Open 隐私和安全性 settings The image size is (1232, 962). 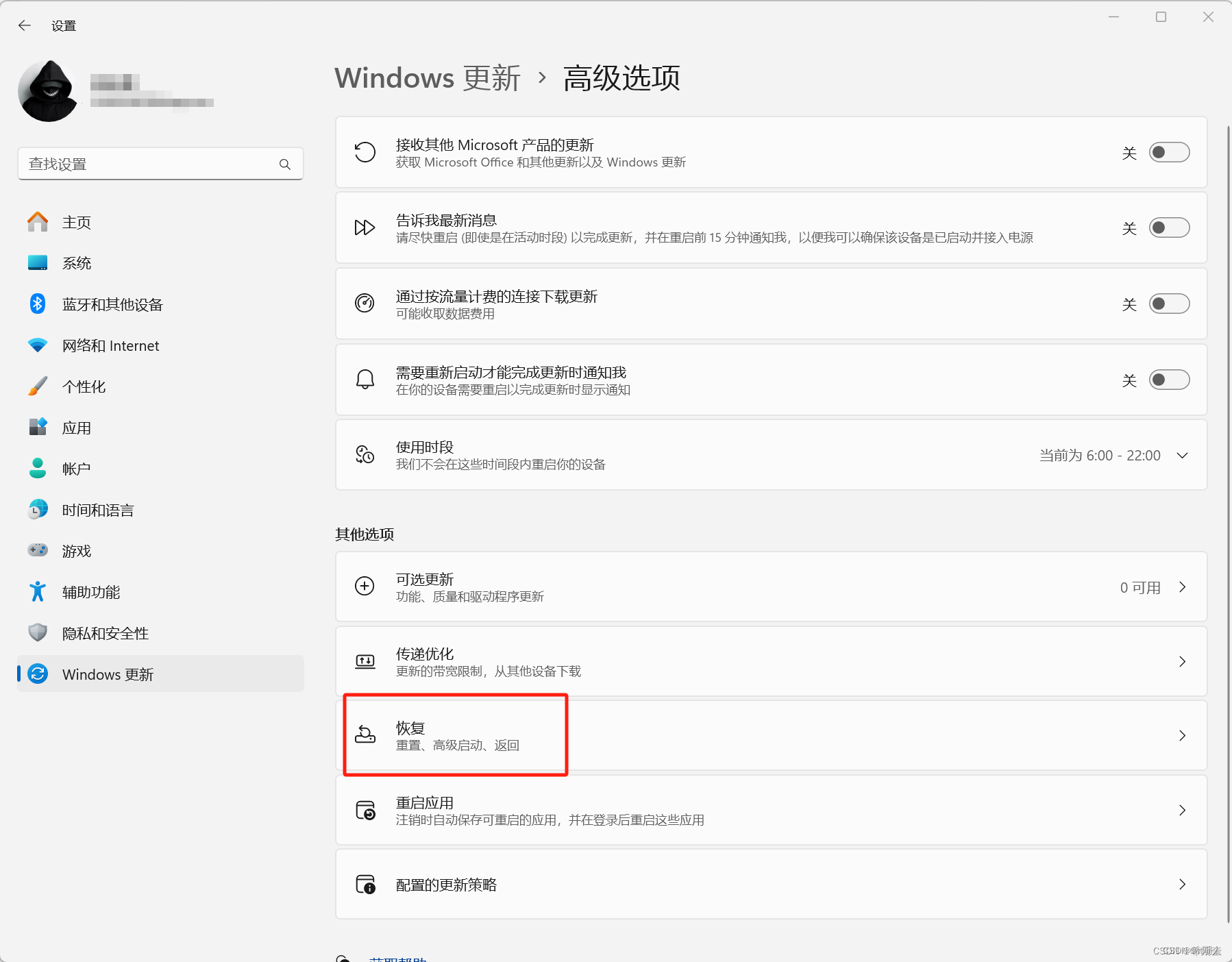pos(160,633)
